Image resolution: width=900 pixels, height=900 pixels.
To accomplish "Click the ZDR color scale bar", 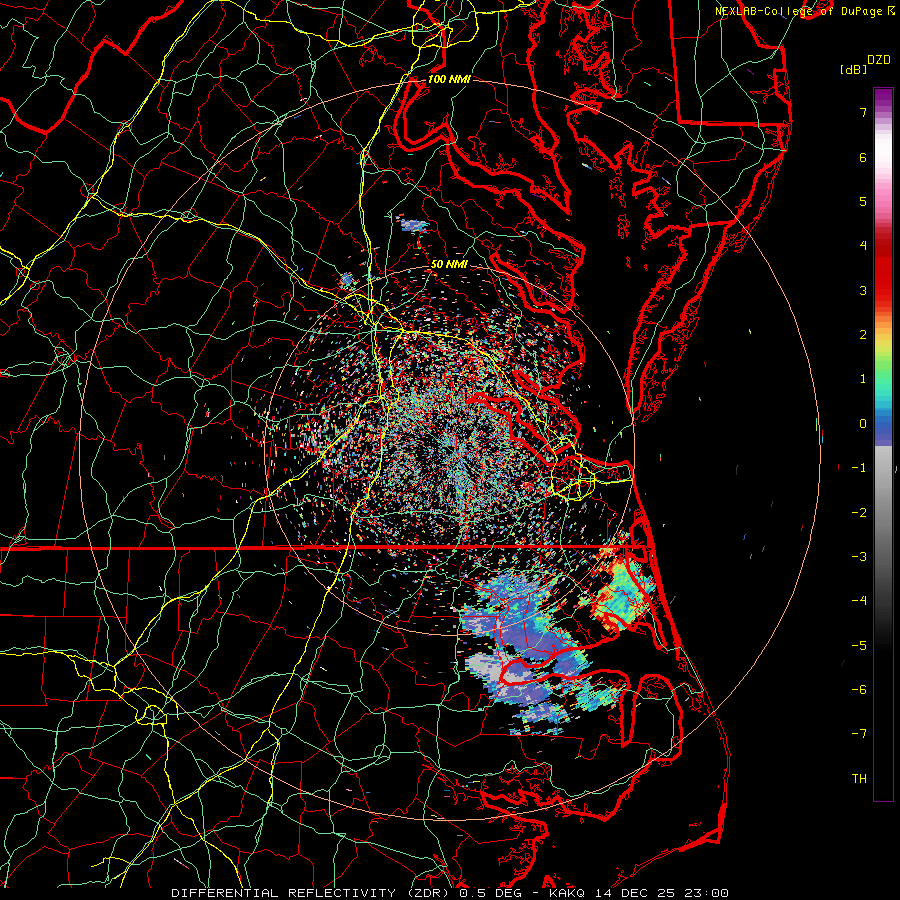I will coord(883,444).
